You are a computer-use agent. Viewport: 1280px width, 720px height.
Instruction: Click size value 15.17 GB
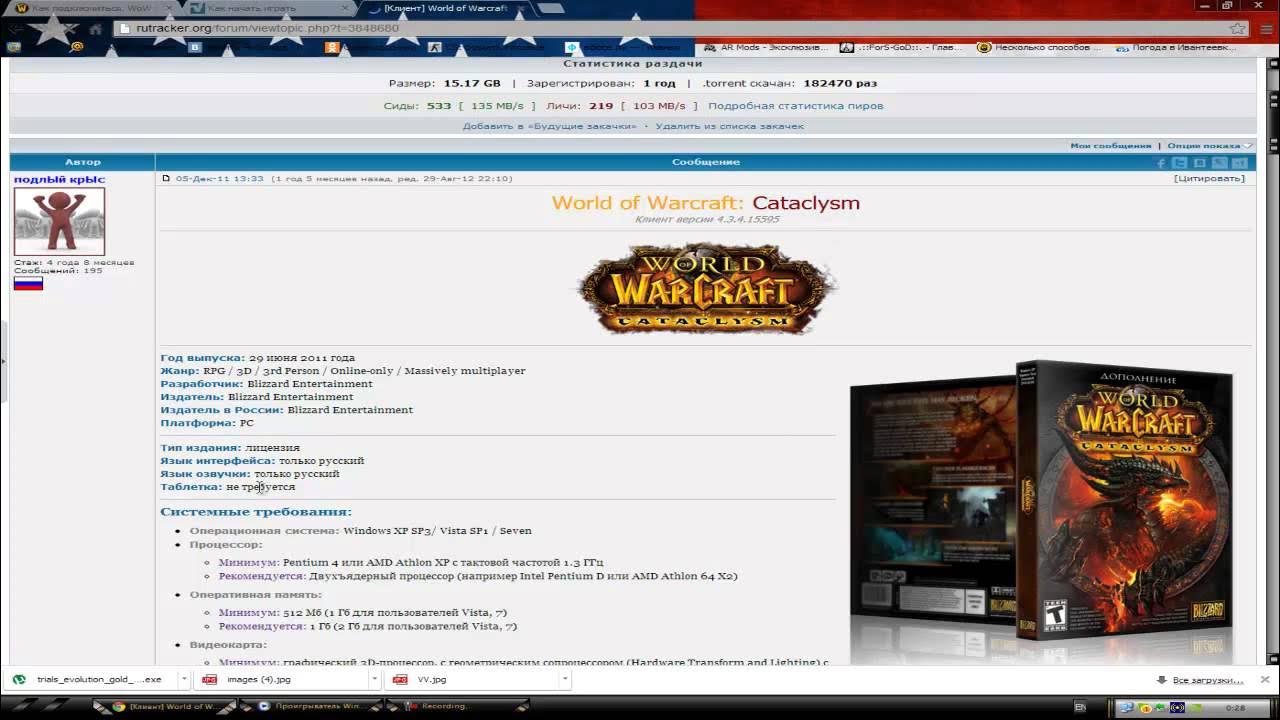[472, 84]
